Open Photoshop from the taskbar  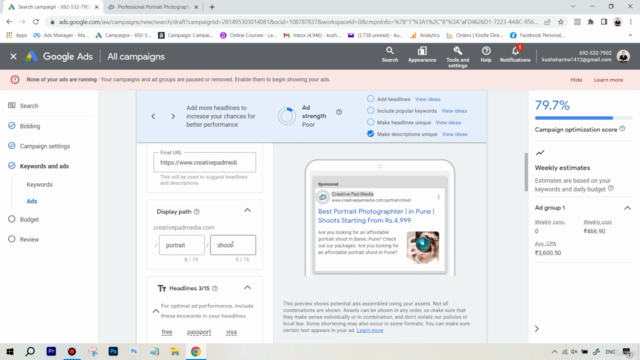(x=113, y=351)
